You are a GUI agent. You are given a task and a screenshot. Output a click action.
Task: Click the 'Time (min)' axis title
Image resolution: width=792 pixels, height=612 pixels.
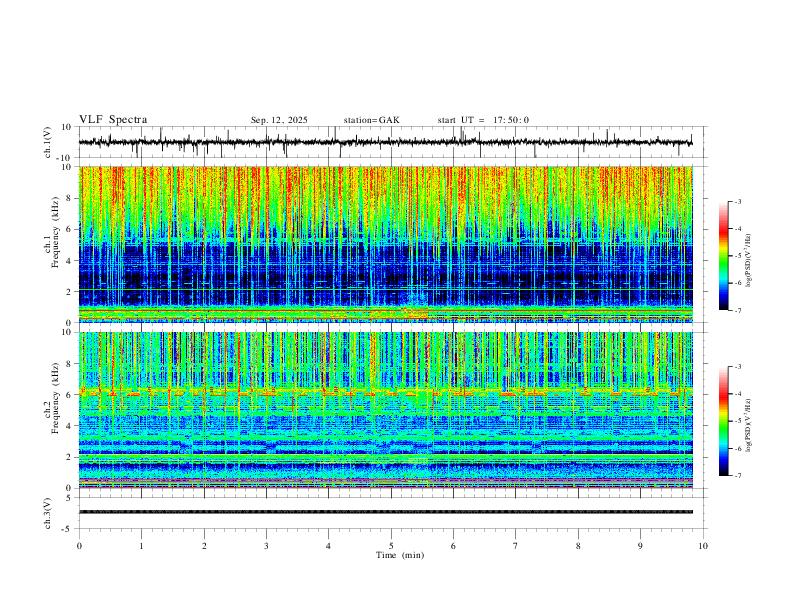click(400, 555)
